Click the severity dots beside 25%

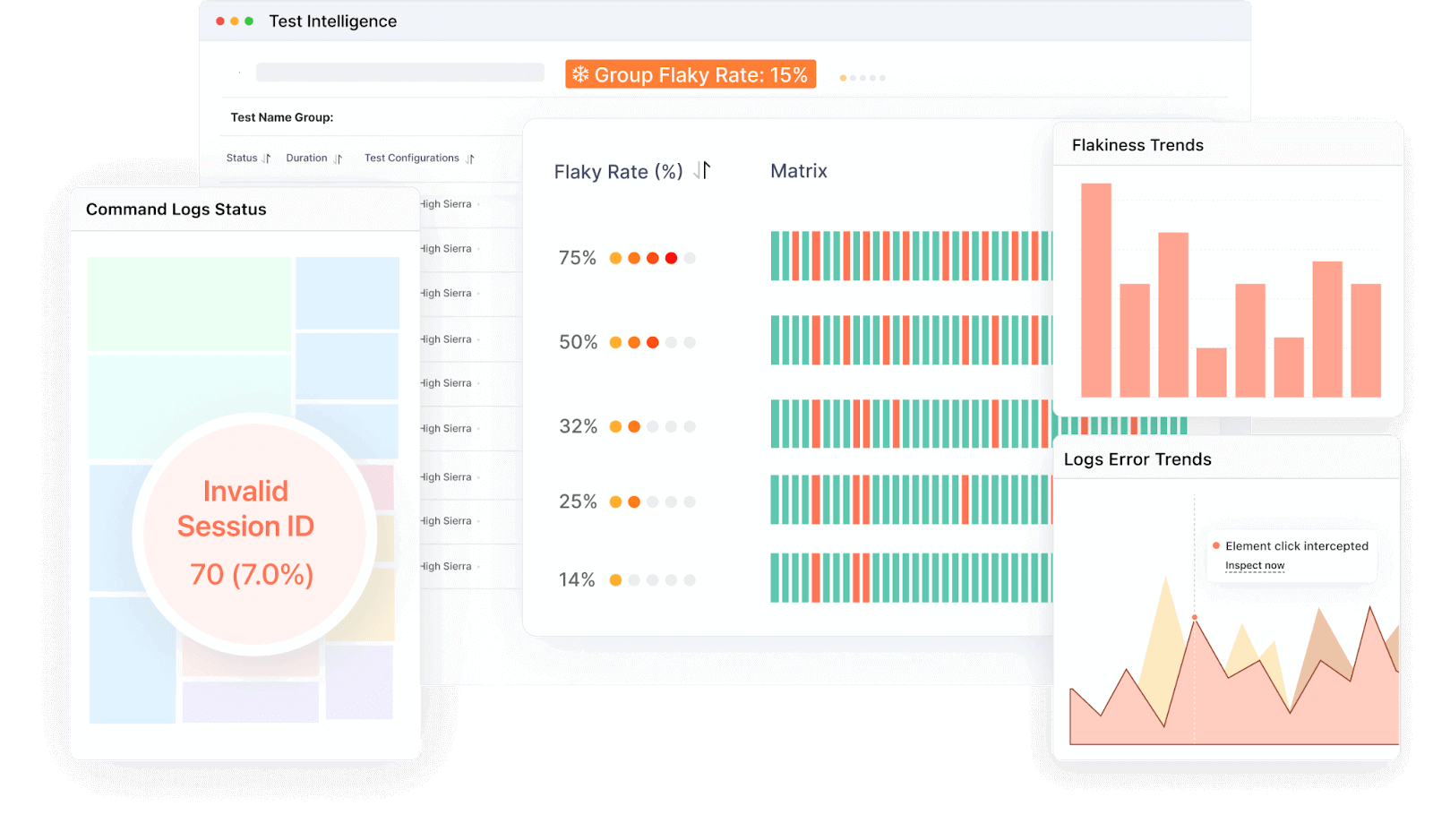[x=652, y=501]
